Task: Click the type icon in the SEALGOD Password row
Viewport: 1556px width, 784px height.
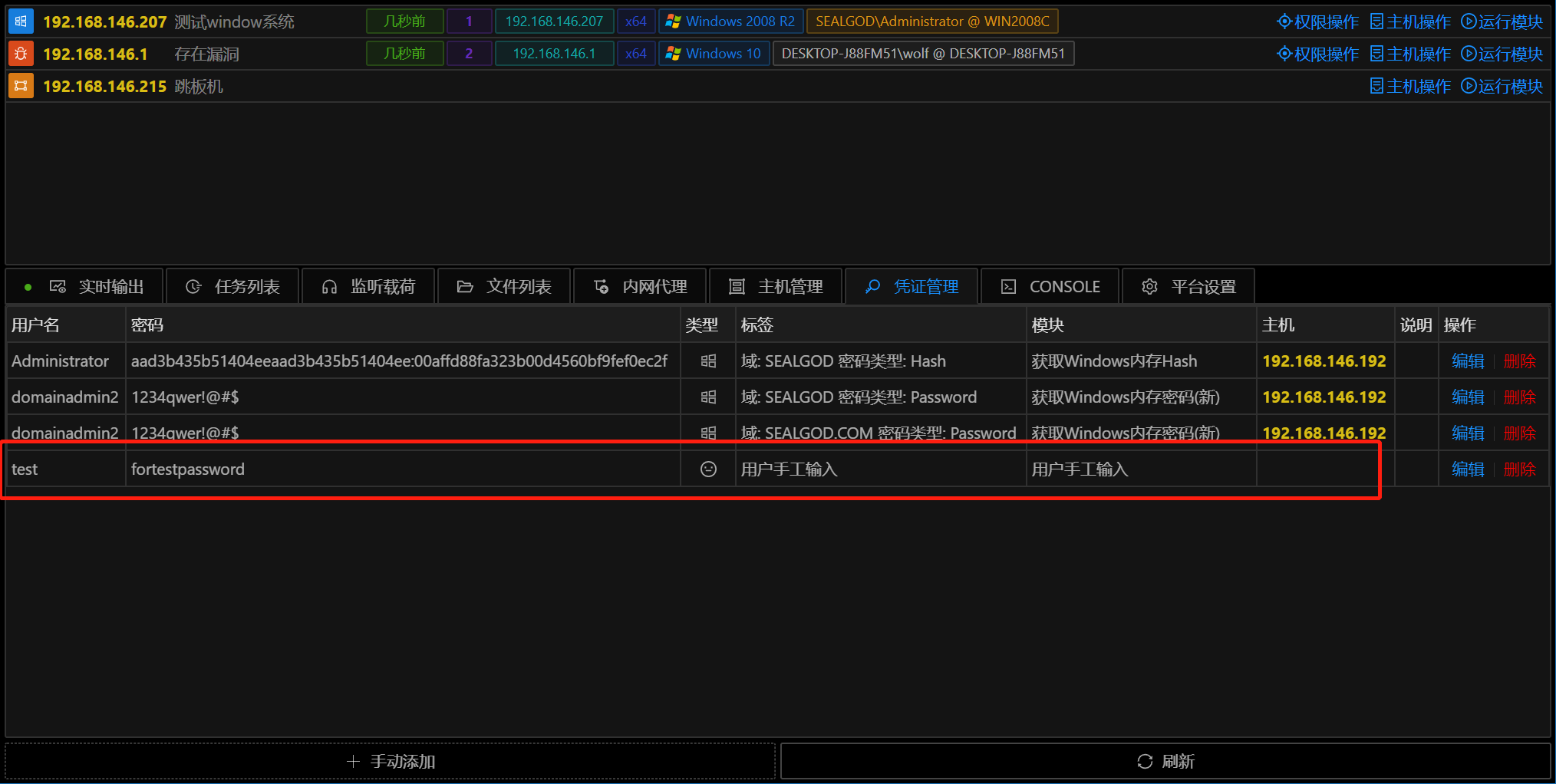Action: [x=708, y=397]
